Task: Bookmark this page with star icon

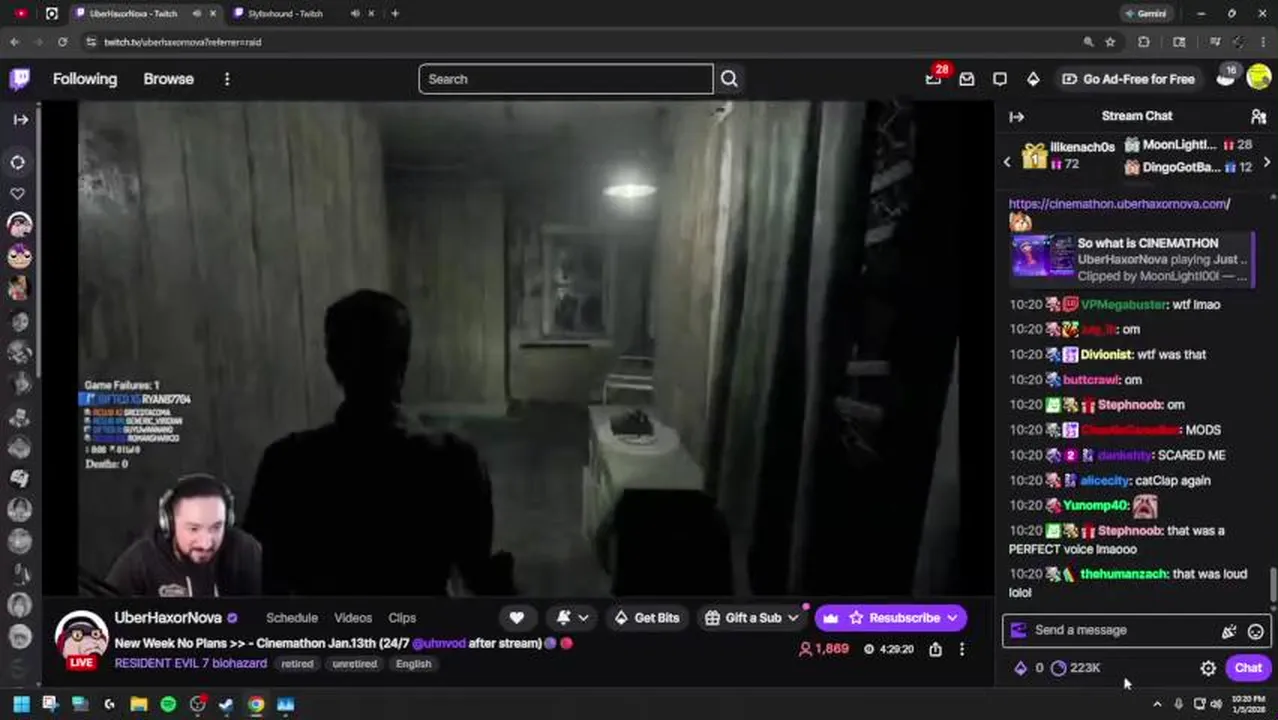Action: (x=1110, y=42)
